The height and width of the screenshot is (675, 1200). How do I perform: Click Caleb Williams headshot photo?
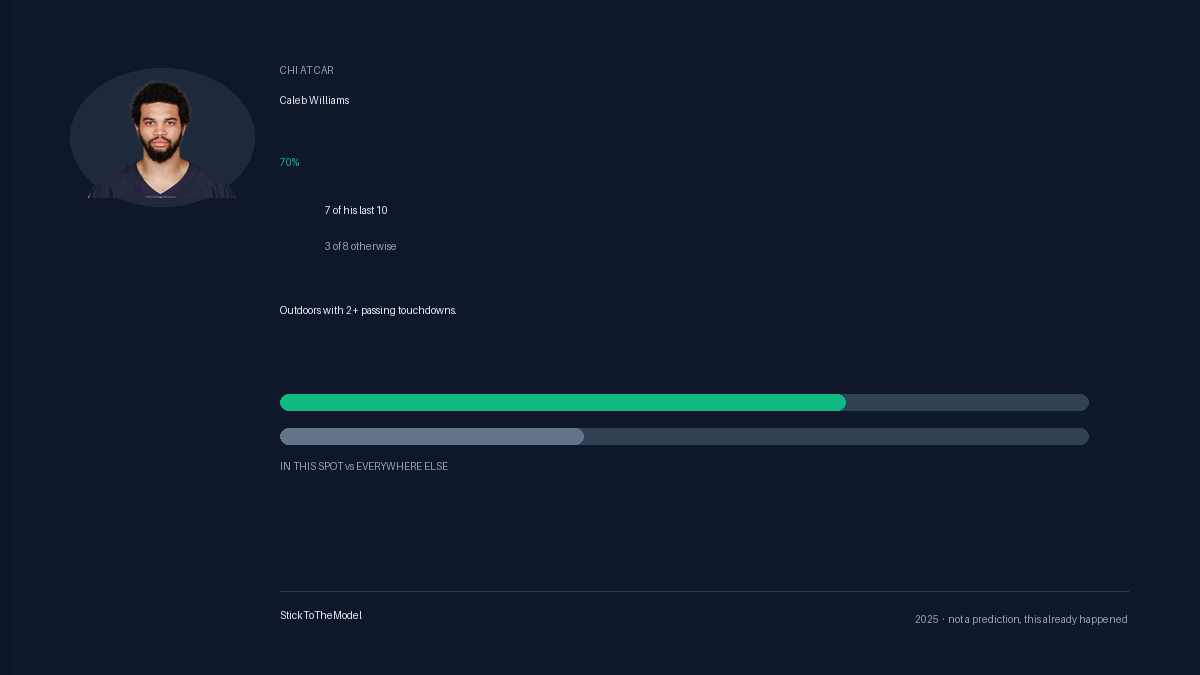point(162,137)
